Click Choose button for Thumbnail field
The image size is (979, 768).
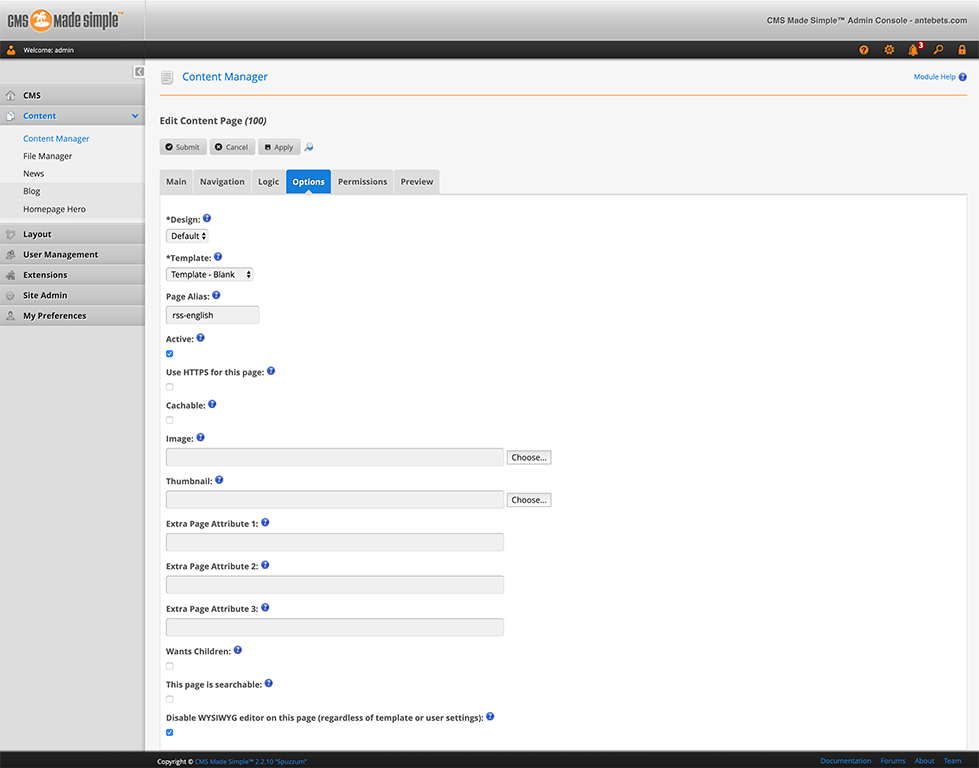[x=528, y=500]
